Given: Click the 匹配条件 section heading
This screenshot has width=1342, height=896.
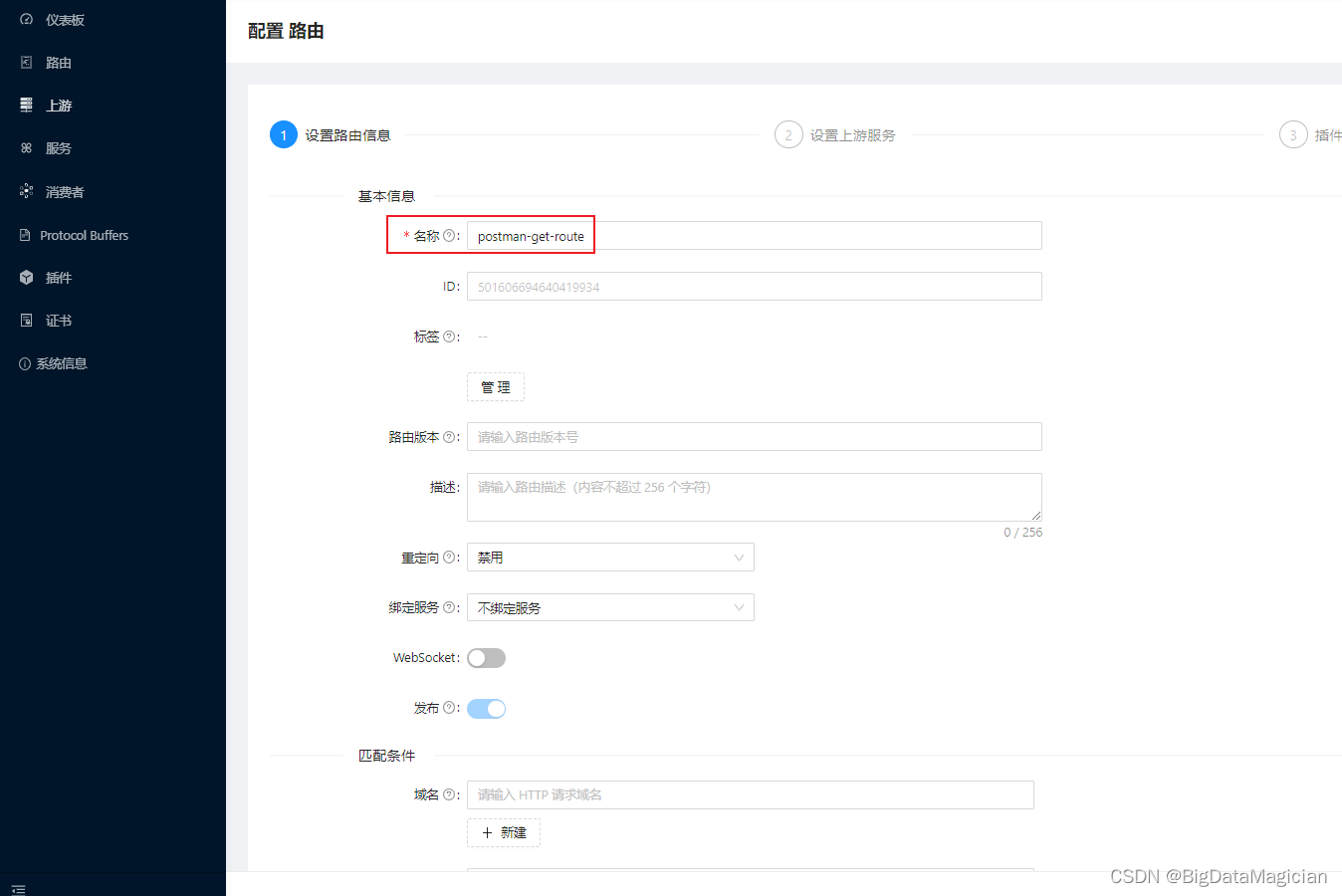Looking at the screenshot, I should point(386,756).
